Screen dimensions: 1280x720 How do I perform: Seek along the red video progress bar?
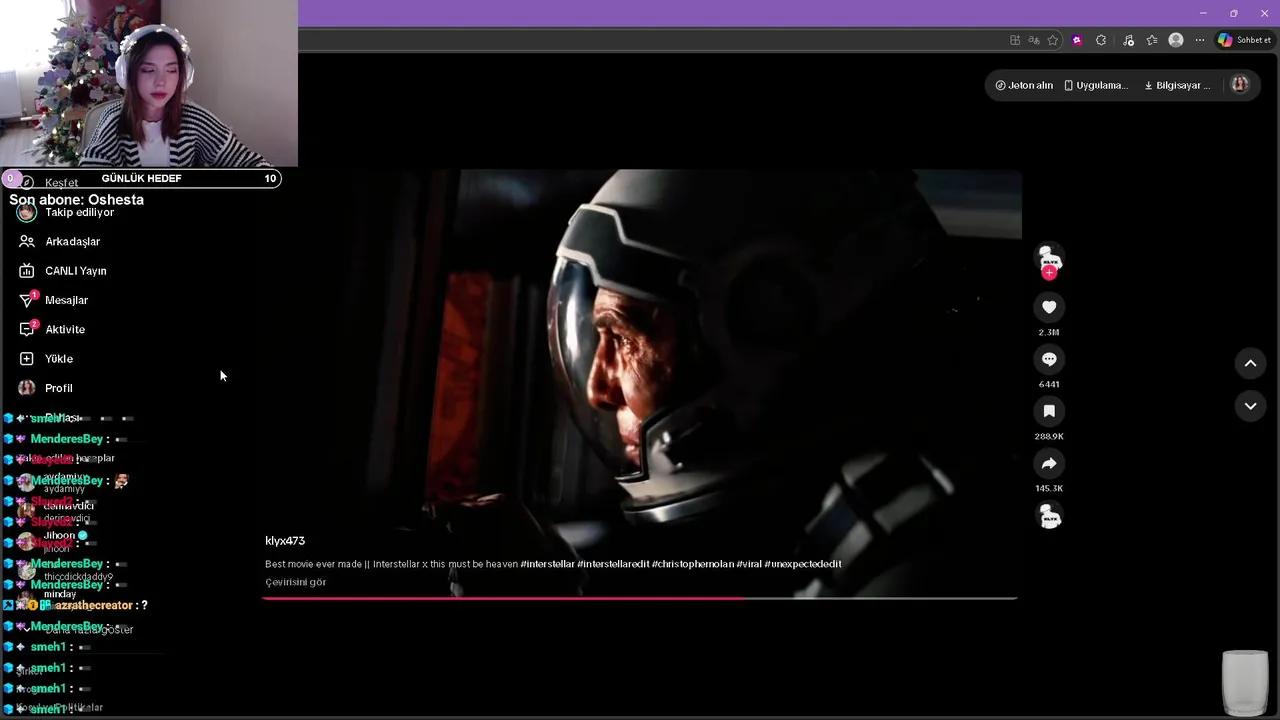640,598
